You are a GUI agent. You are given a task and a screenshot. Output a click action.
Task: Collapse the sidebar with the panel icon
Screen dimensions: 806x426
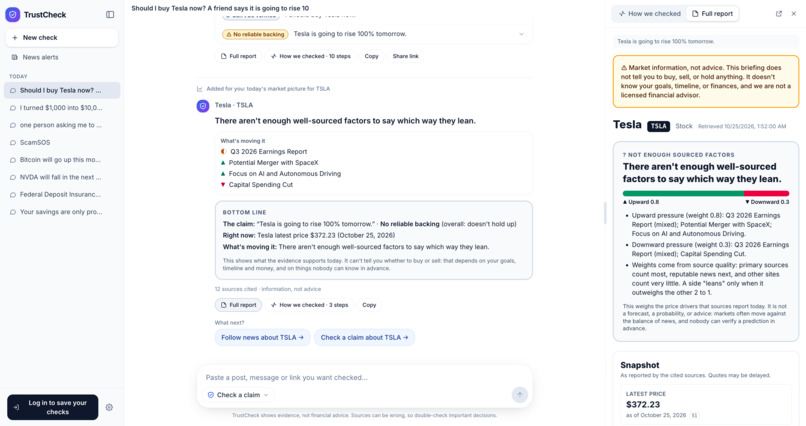(x=110, y=14)
